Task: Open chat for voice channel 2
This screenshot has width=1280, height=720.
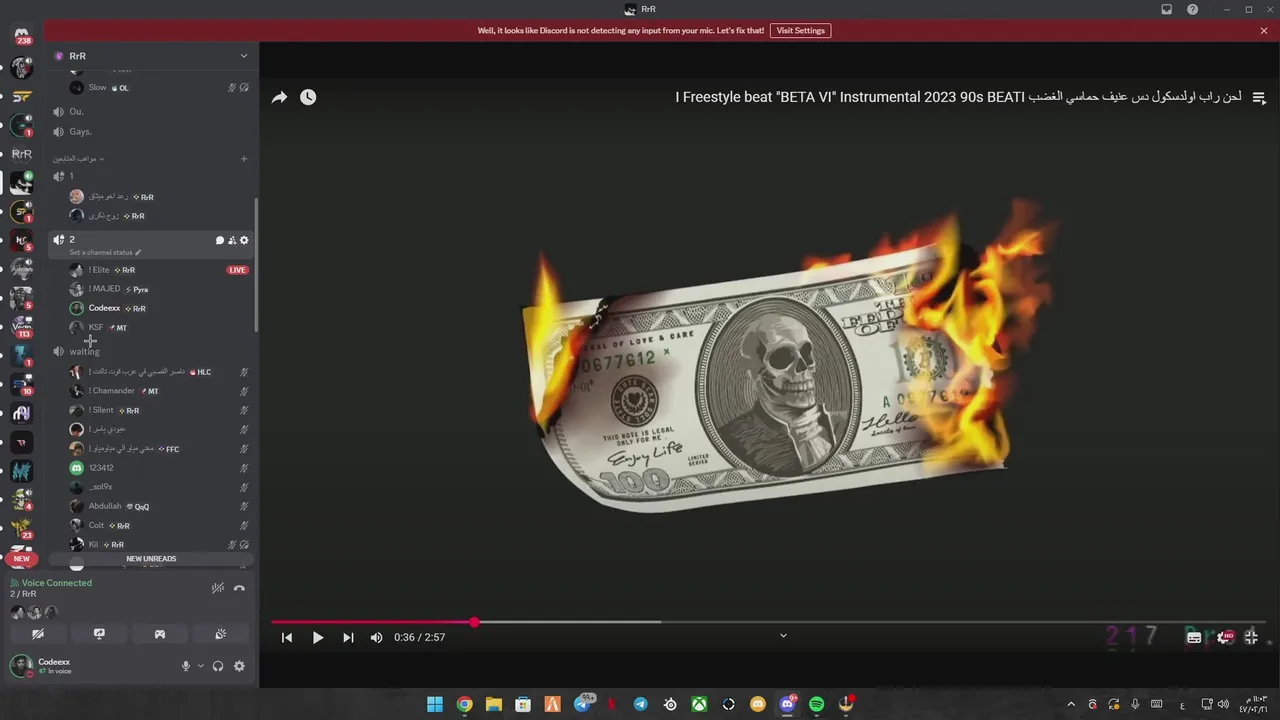Action: tap(219, 240)
